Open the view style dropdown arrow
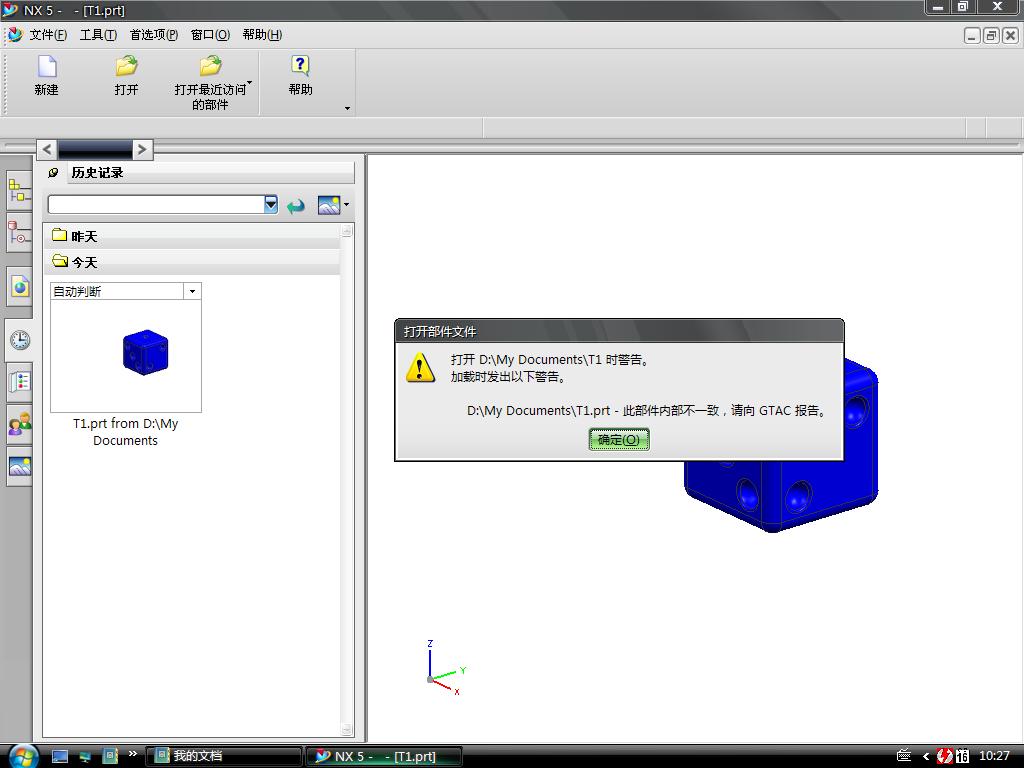The image size is (1024, 768). tap(346, 204)
